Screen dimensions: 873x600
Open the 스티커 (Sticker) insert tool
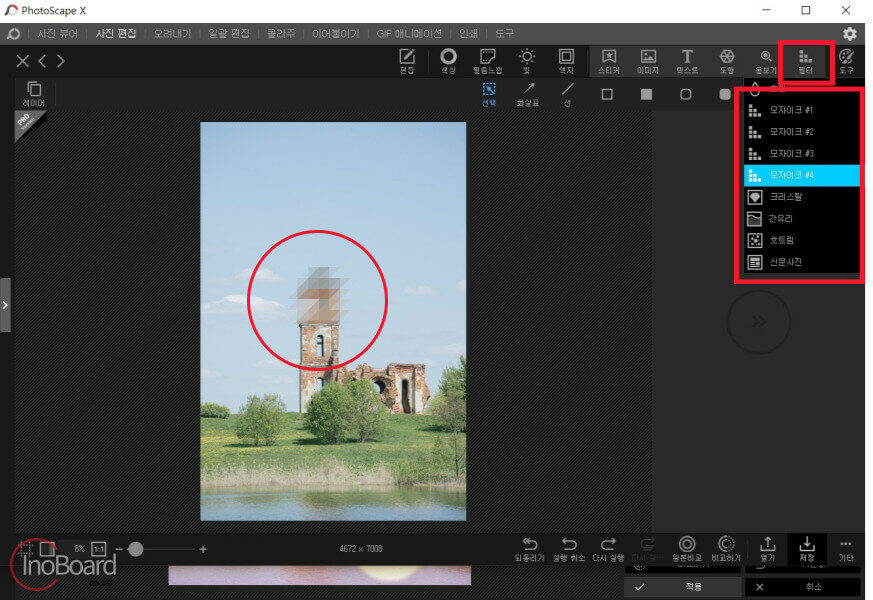pyautogui.click(x=609, y=61)
